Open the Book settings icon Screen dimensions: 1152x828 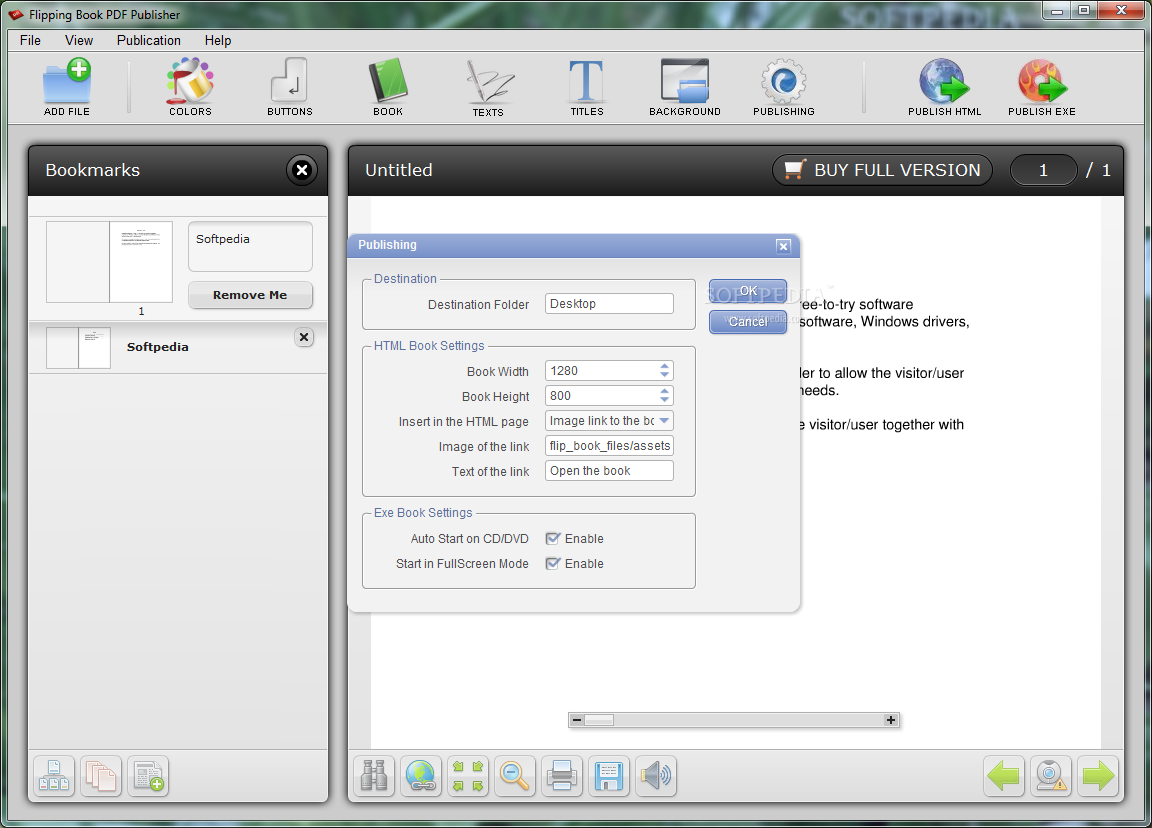388,87
